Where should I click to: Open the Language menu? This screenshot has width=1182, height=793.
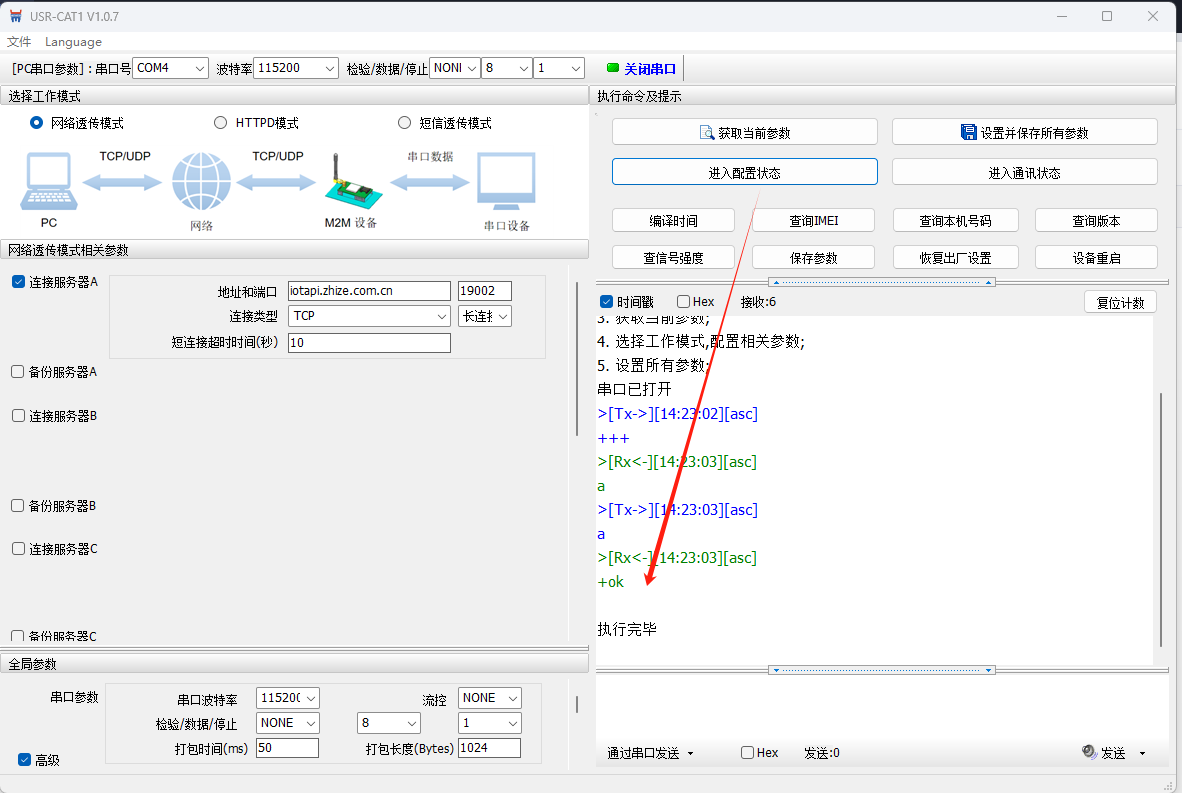(73, 42)
